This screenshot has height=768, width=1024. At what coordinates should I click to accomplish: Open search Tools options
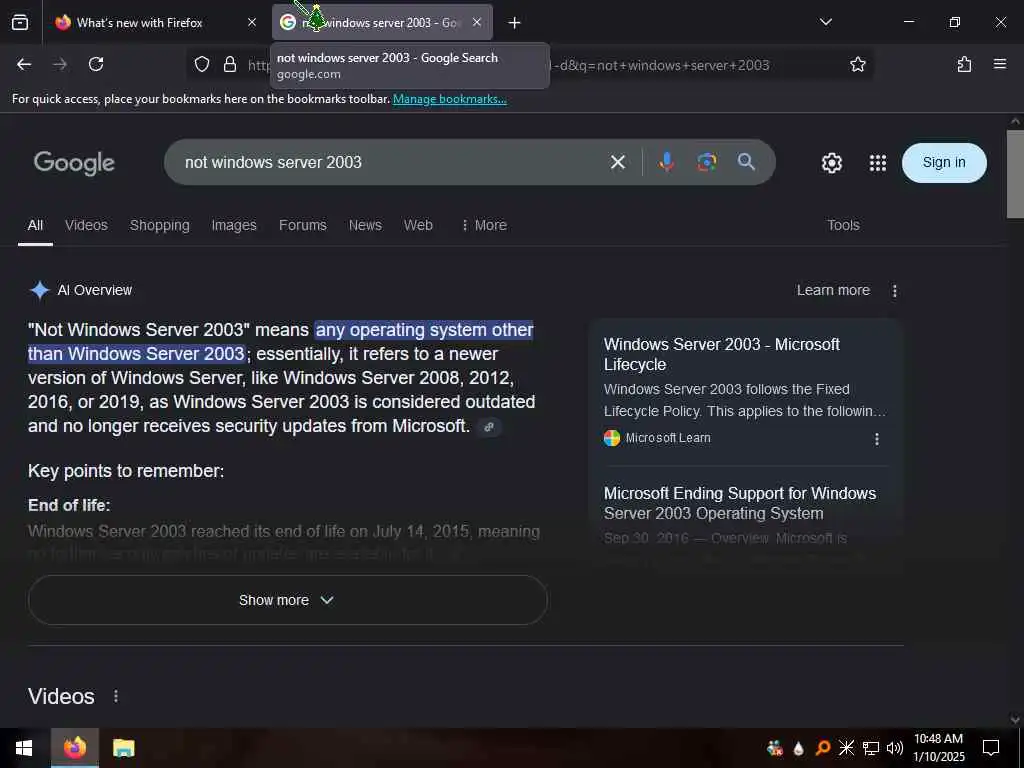click(843, 225)
